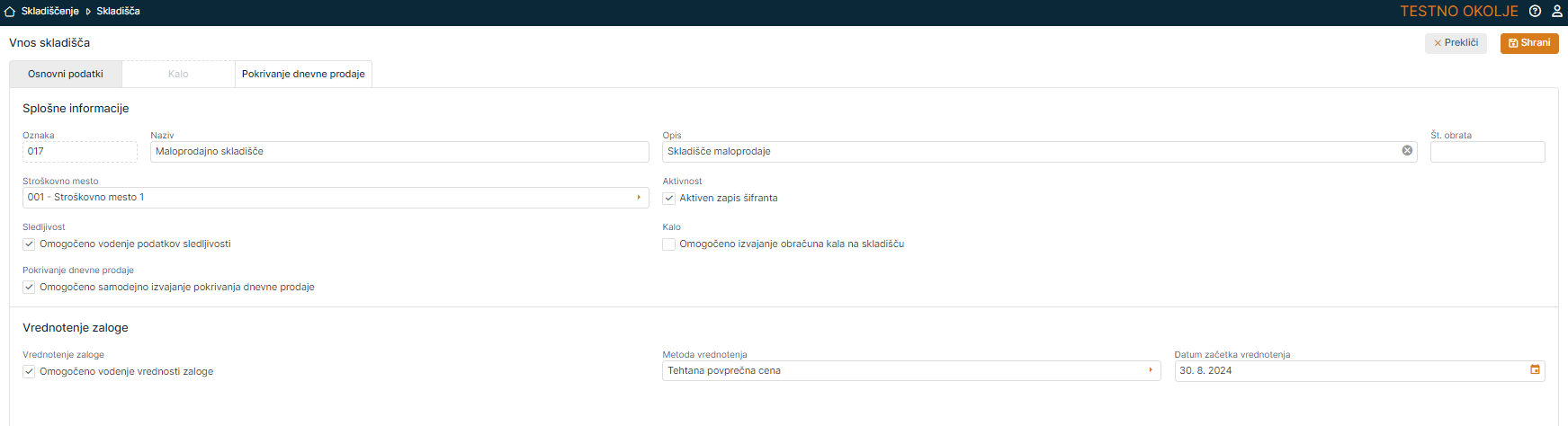Screen dimensions: 1568x426
Task: Open the help question mark icon
Action: click(1535, 12)
